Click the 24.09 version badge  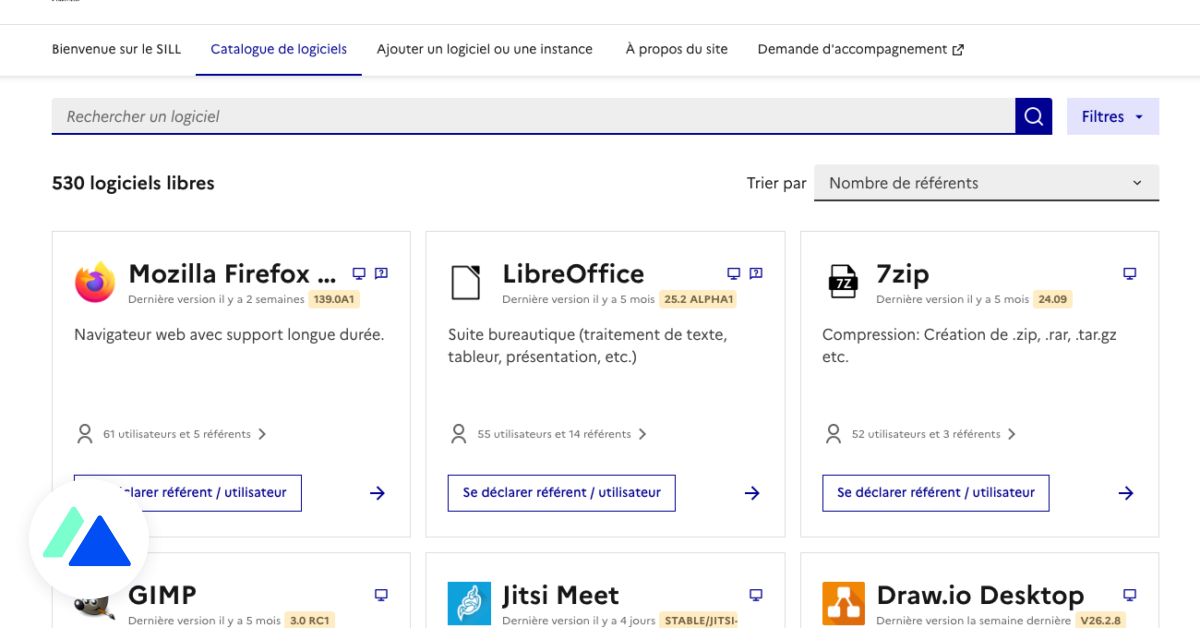point(1052,299)
